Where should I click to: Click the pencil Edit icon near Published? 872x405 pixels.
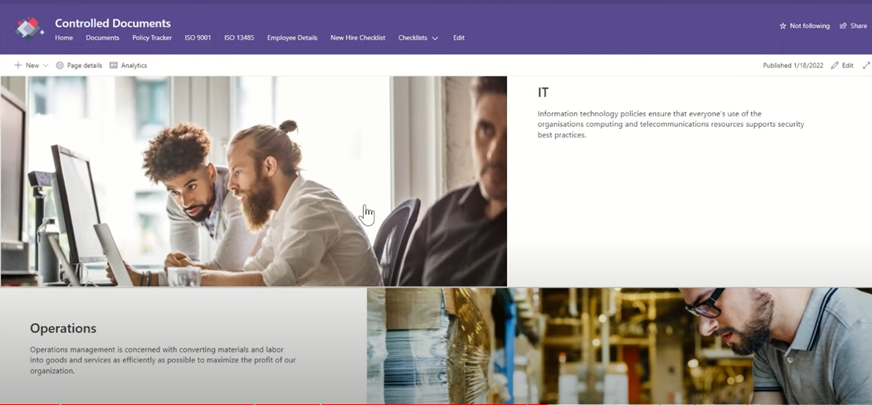(x=834, y=65)
